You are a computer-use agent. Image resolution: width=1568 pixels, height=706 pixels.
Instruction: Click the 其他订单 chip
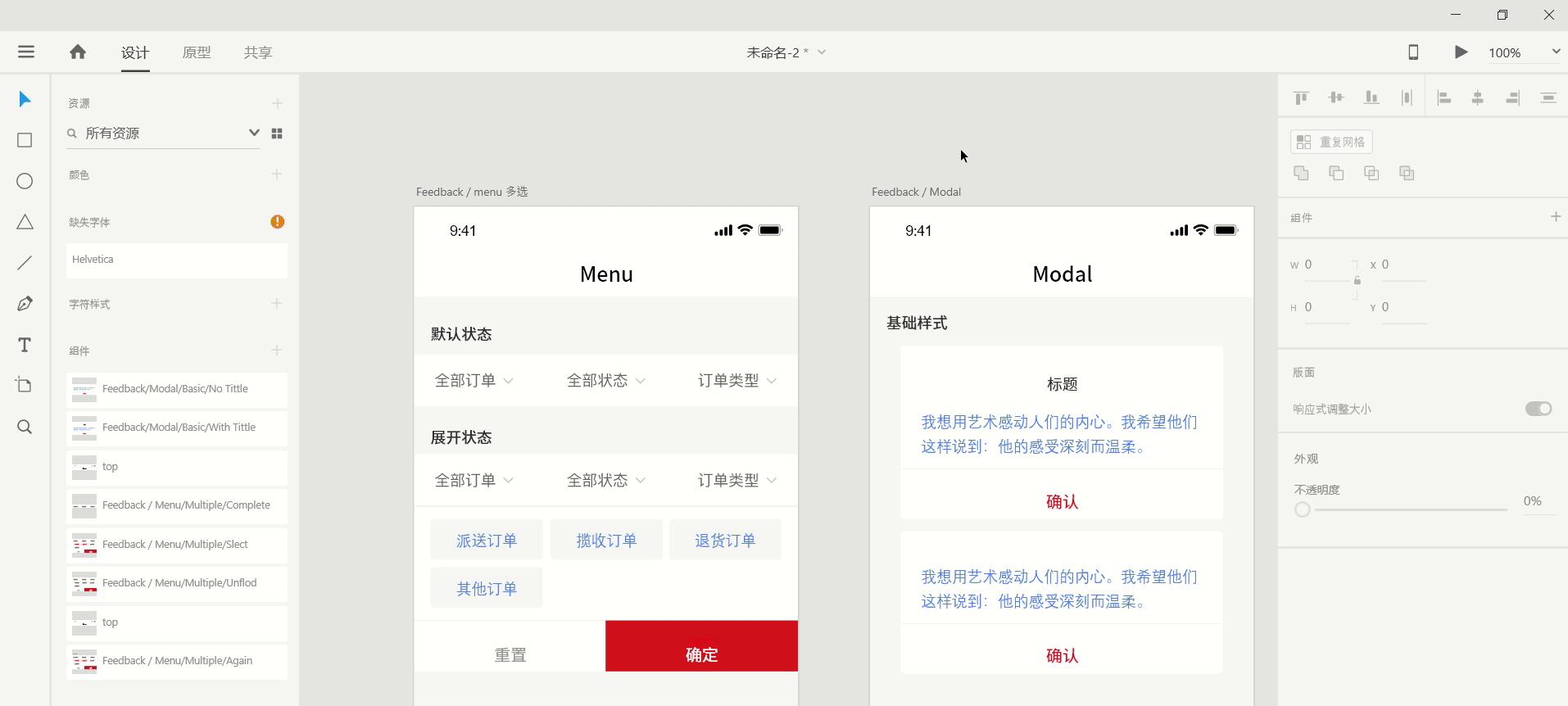(487, 588)
